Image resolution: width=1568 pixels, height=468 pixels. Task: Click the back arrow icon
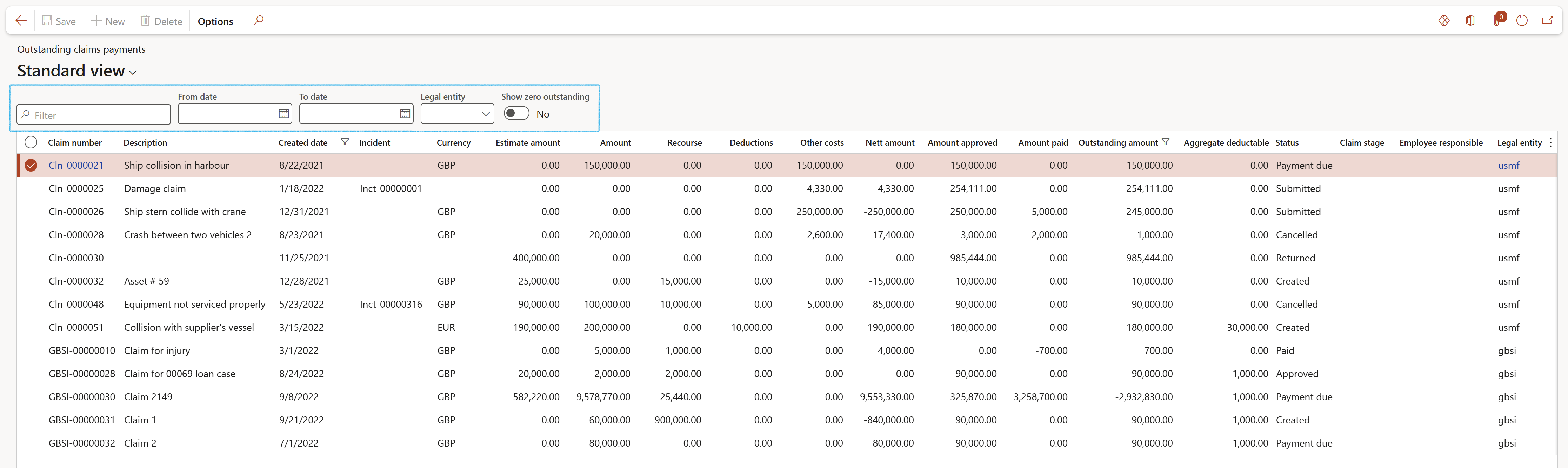tap(21, 21)
